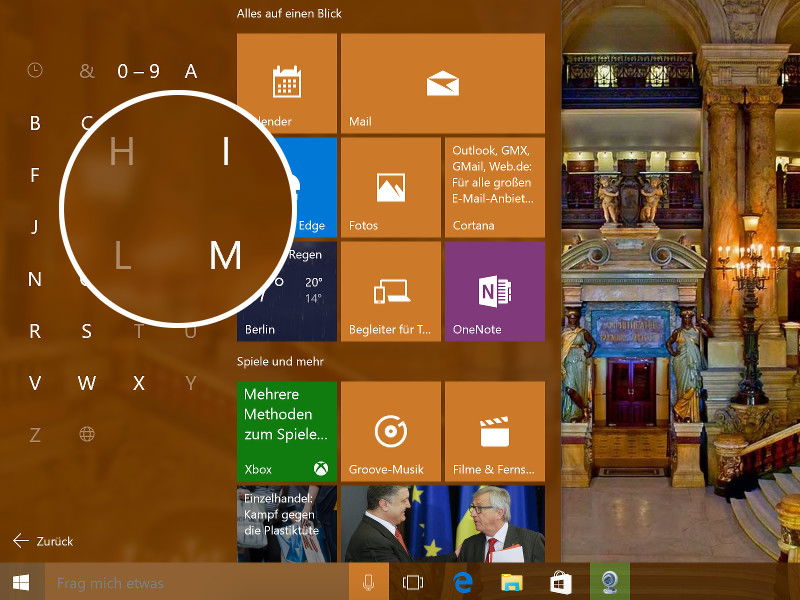
Task: Open Begleiter für Telefon tile
Action: coord(390,291)
